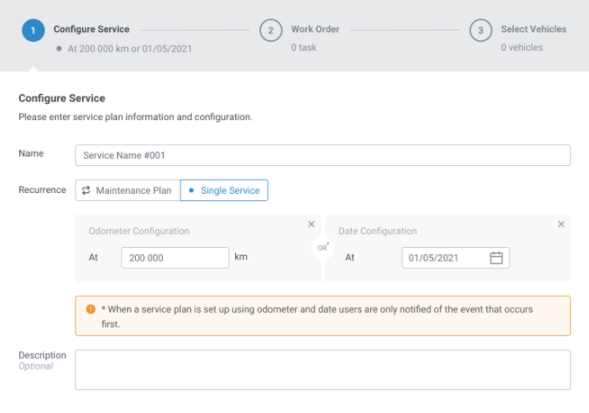Remove the Date Configuration panel
Viewport: 589px width, 413px height.
tap(561, 224)
